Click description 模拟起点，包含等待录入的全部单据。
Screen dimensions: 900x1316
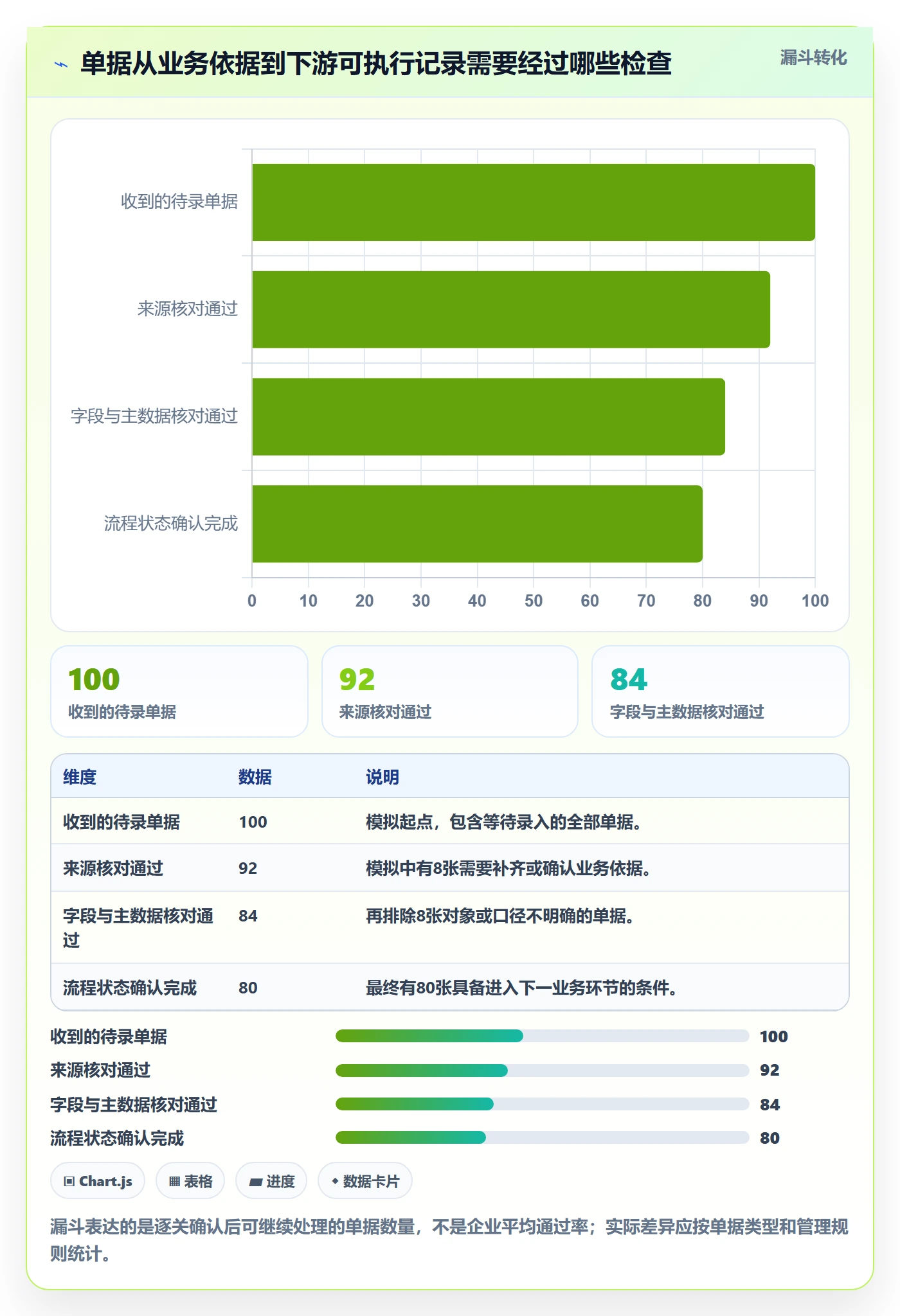[503, 822]
